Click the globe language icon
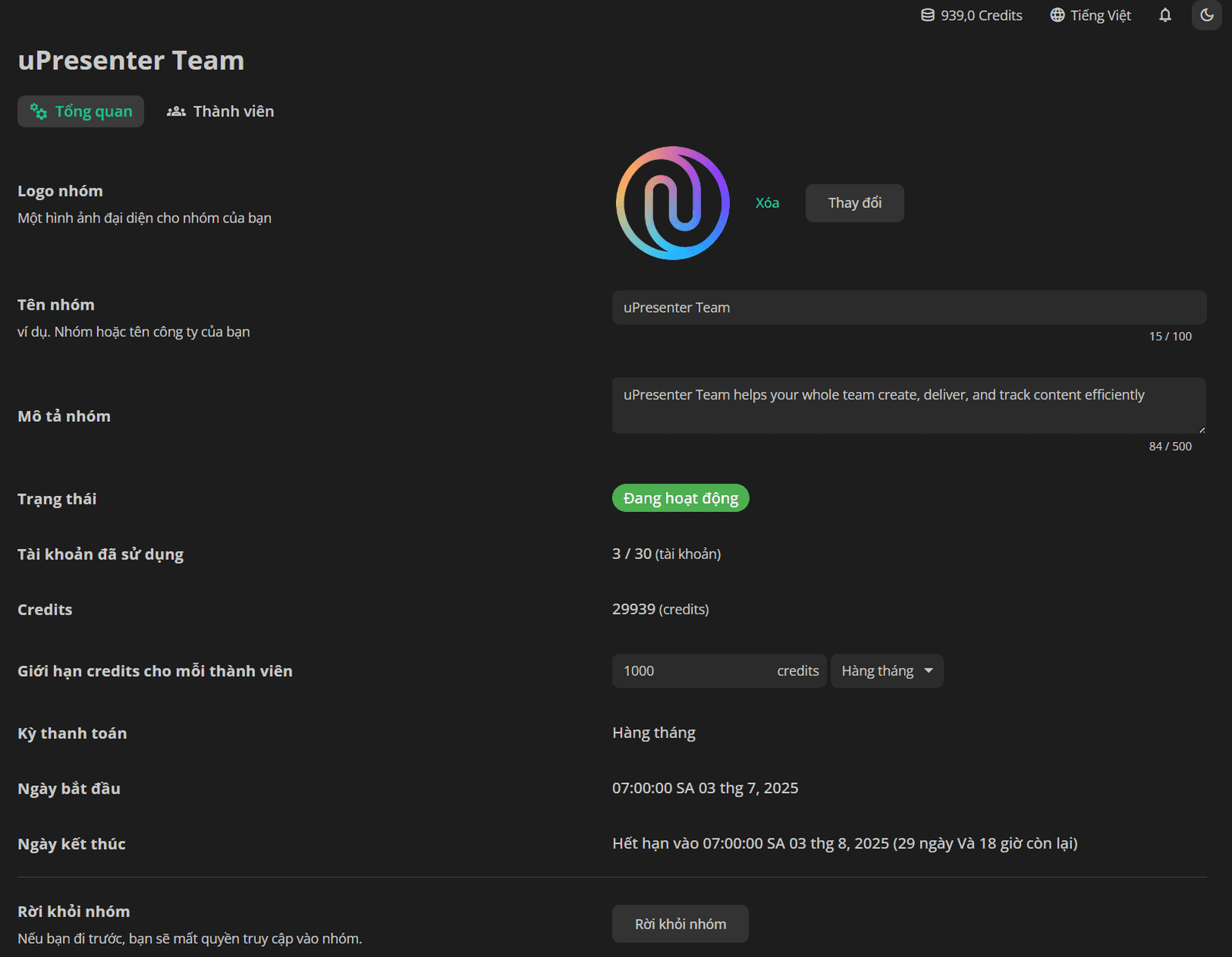Screen dimensions: 1232x957 [1057, 15]
